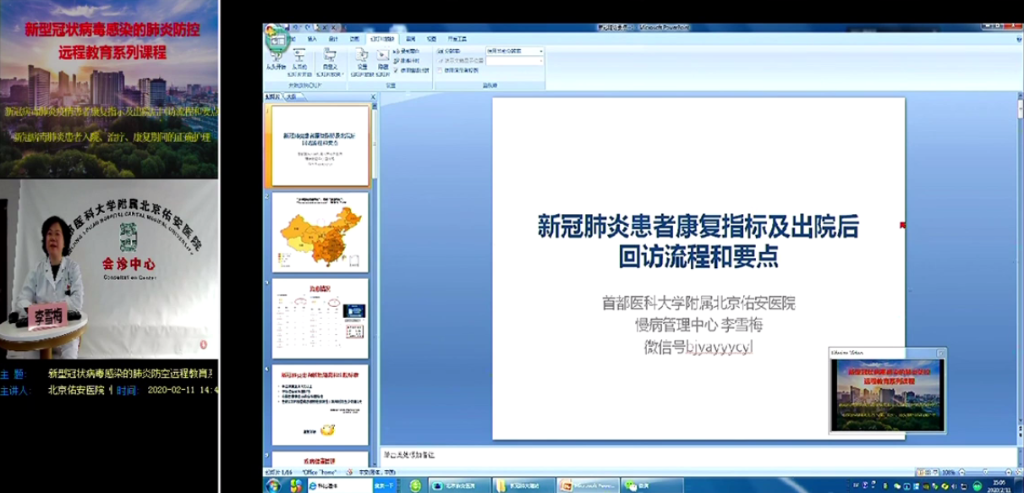This screenshot has height=493, width=1024.
Task: Close the small video preview window
Action: tap(940, 353)
